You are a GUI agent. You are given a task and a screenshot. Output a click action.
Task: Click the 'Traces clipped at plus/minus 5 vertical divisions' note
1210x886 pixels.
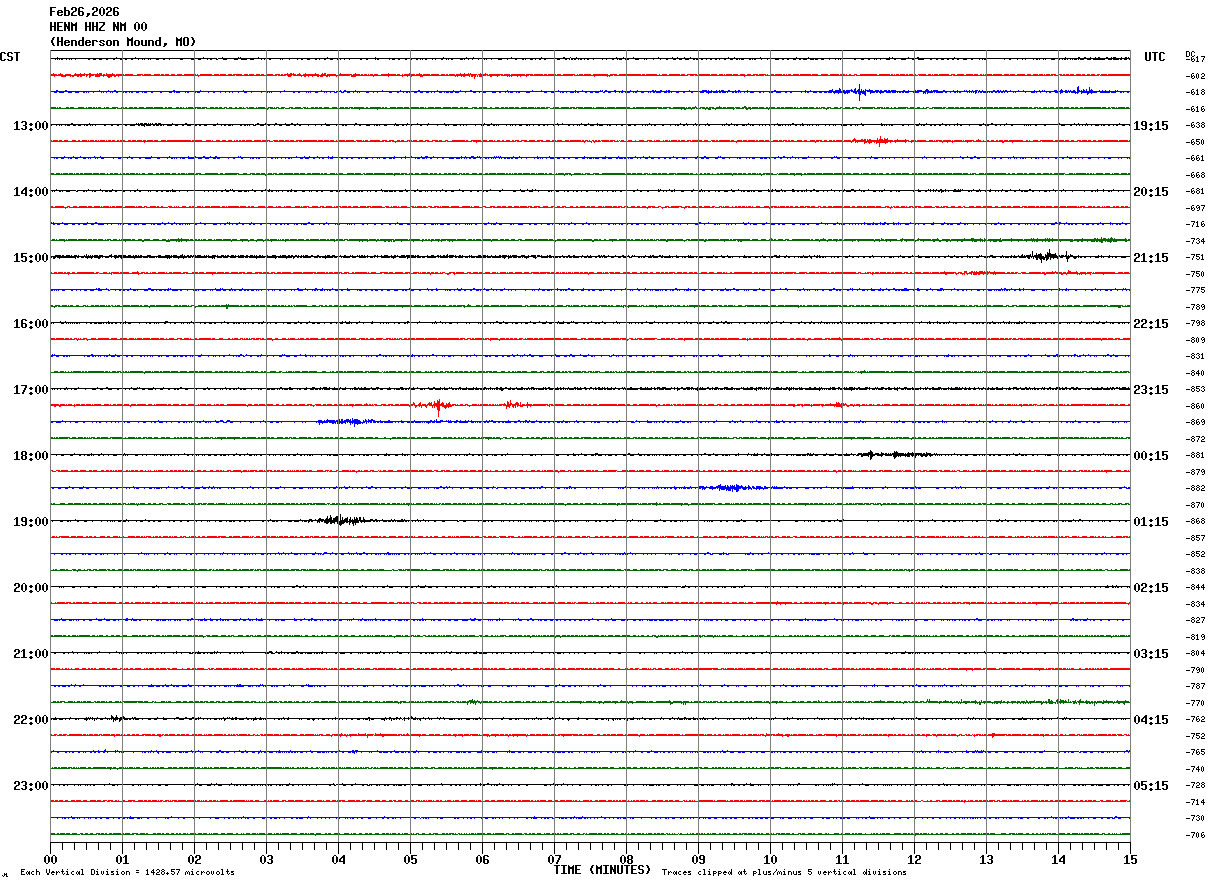tap(784, 873)
